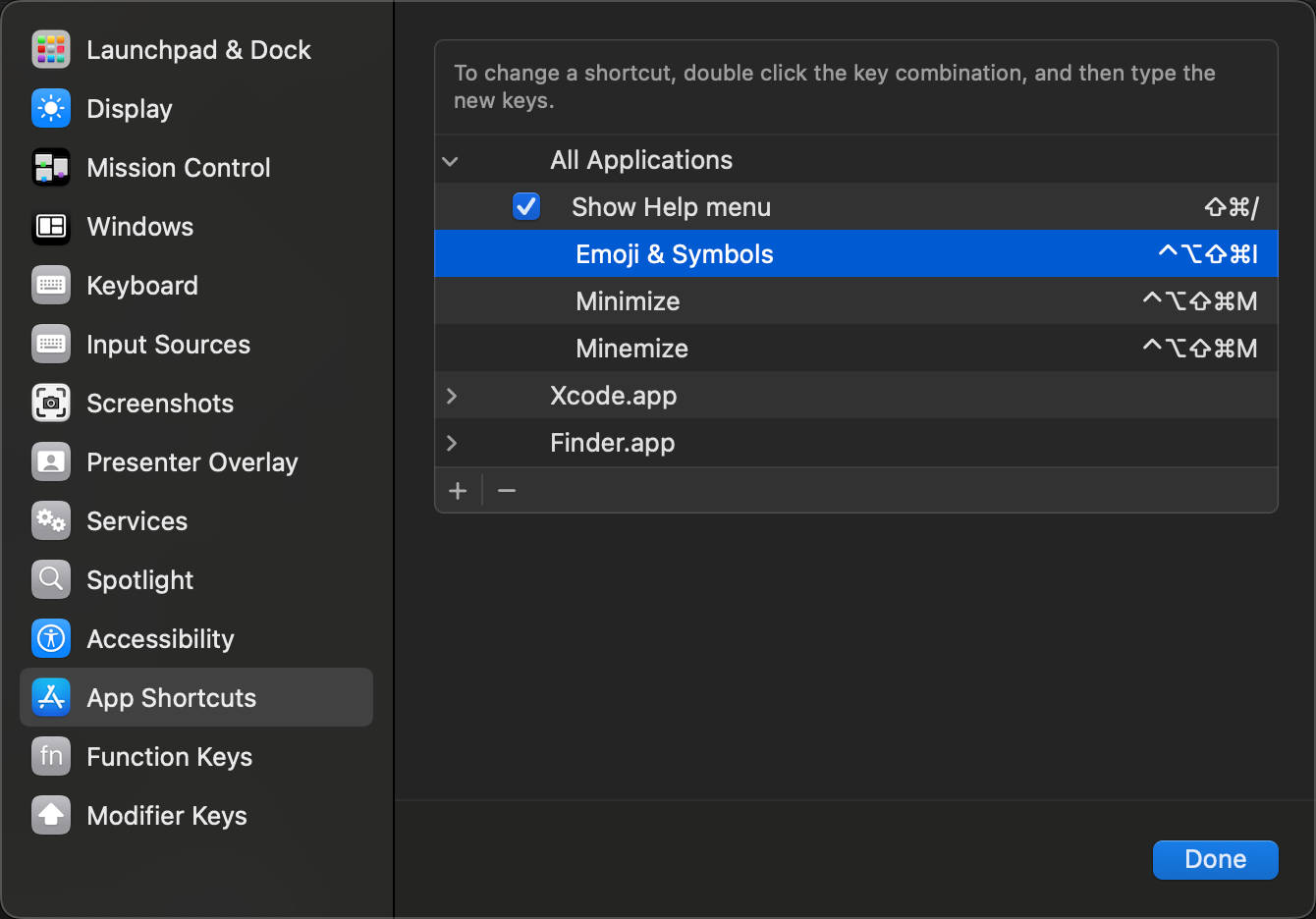Collapse the All Applications group
Viewport: 1316px width, 919px height.
pyautogui.click(x=451, y=161)
